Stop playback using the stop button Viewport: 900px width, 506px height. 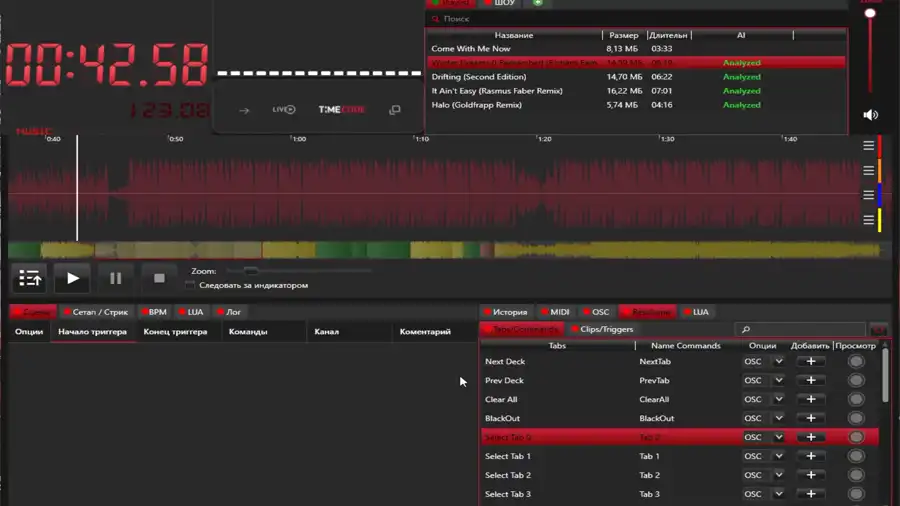tap(159, 278)
